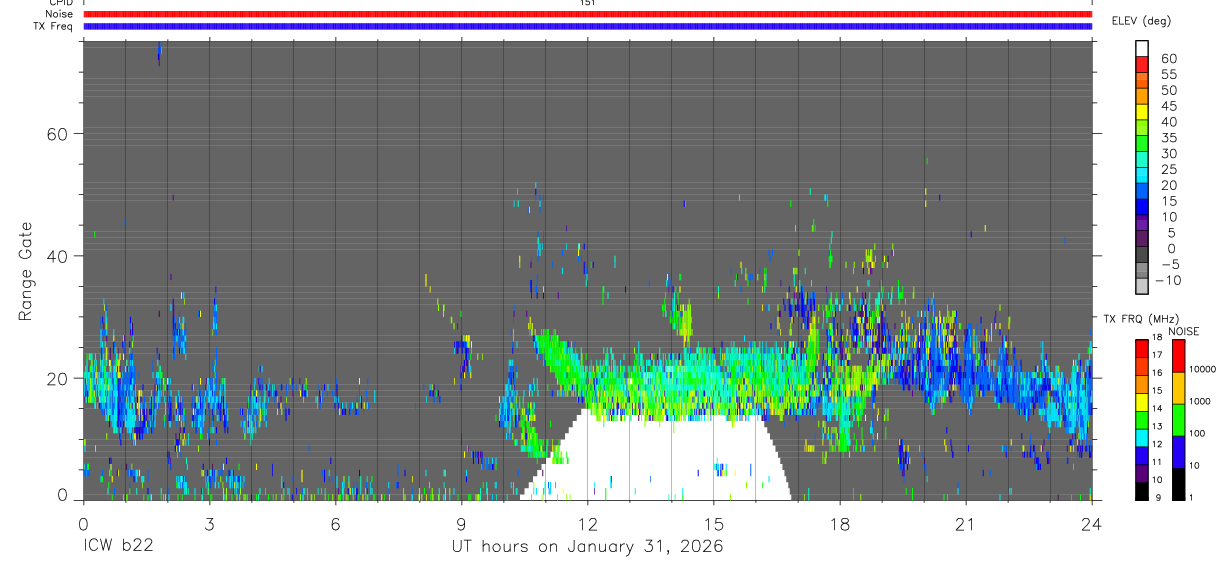Pick orange-yellow swatch in NOISE colorbar
The height and width of the screenshot is (567, 1228).
[1178, 388]
